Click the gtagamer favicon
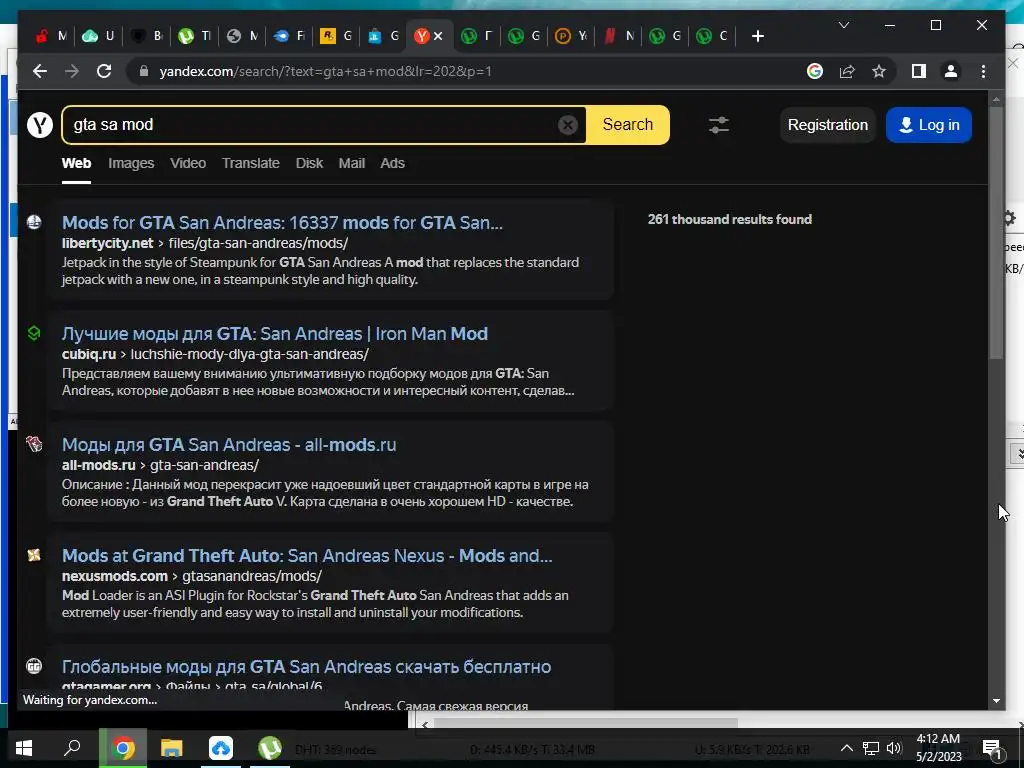This screenshot has width=1024, height=768. point(34,666)
